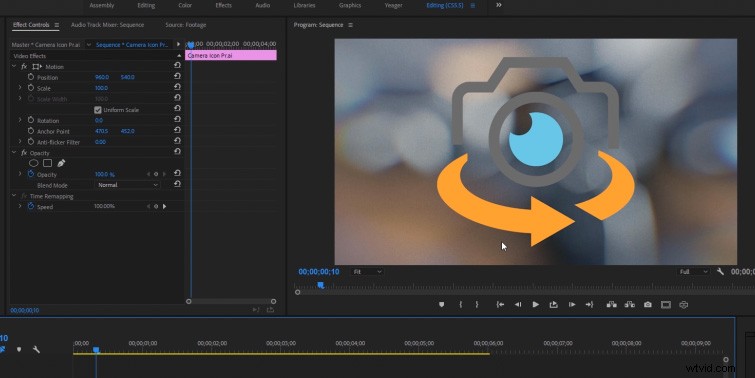The height and width of the screenshot is (378, 755).
Task: Play the sequence in Program monitor
Action: [x=535, y=305]
